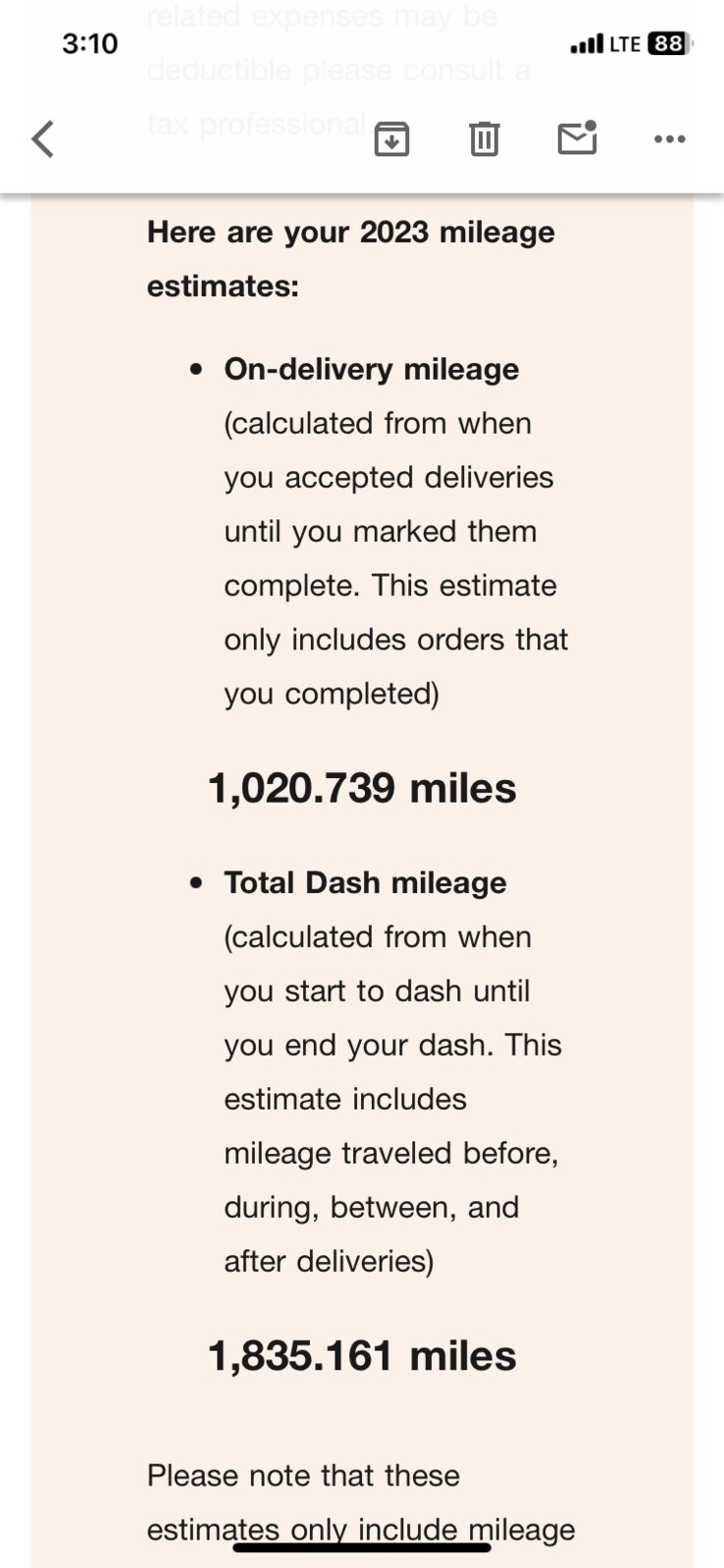
Task: Tap the battery level indicator
Action: tap(670, 44)
